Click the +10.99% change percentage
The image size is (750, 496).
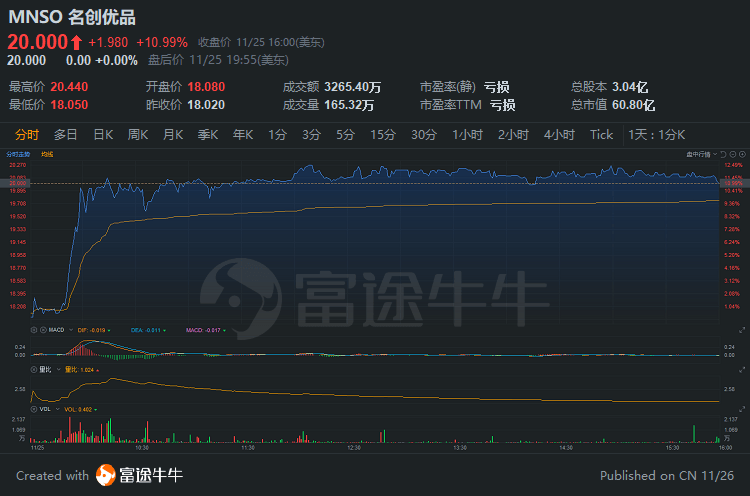(162, 43)
